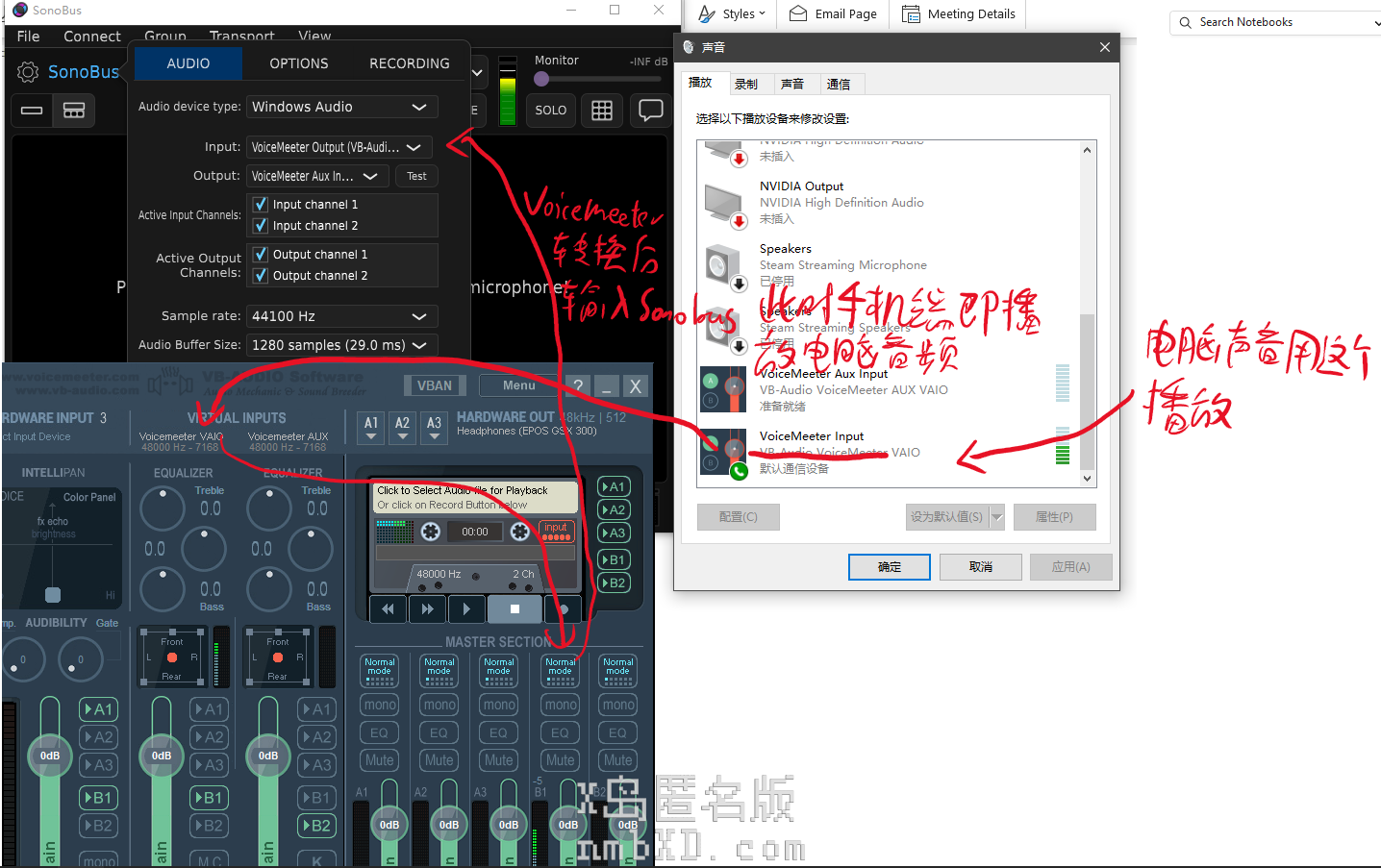The image size is (1381, 868).
Task: Switch to the RECORDING tab
Action: pyautogui.click(x=409, y=63)
